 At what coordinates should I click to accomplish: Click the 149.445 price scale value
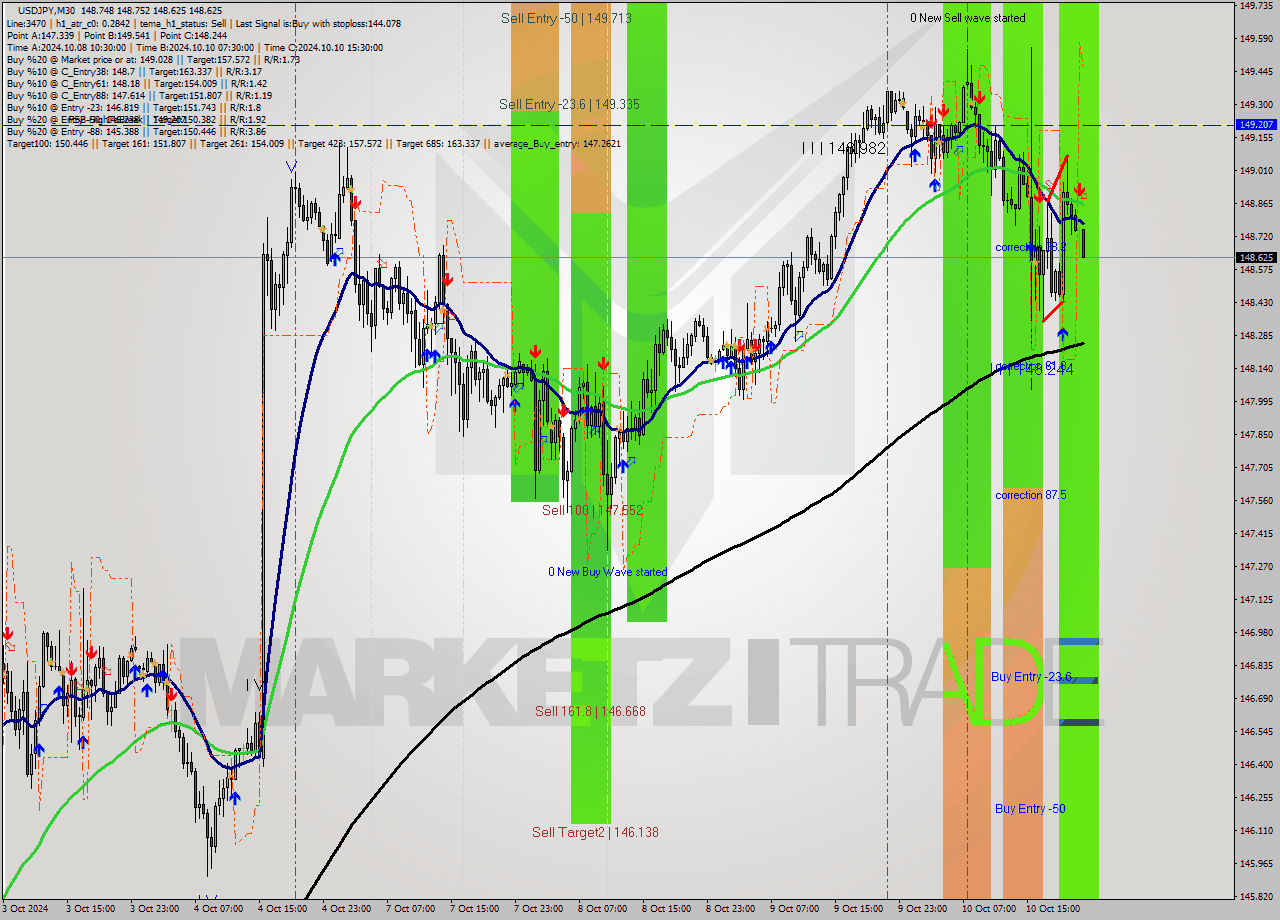[1256, 71]
